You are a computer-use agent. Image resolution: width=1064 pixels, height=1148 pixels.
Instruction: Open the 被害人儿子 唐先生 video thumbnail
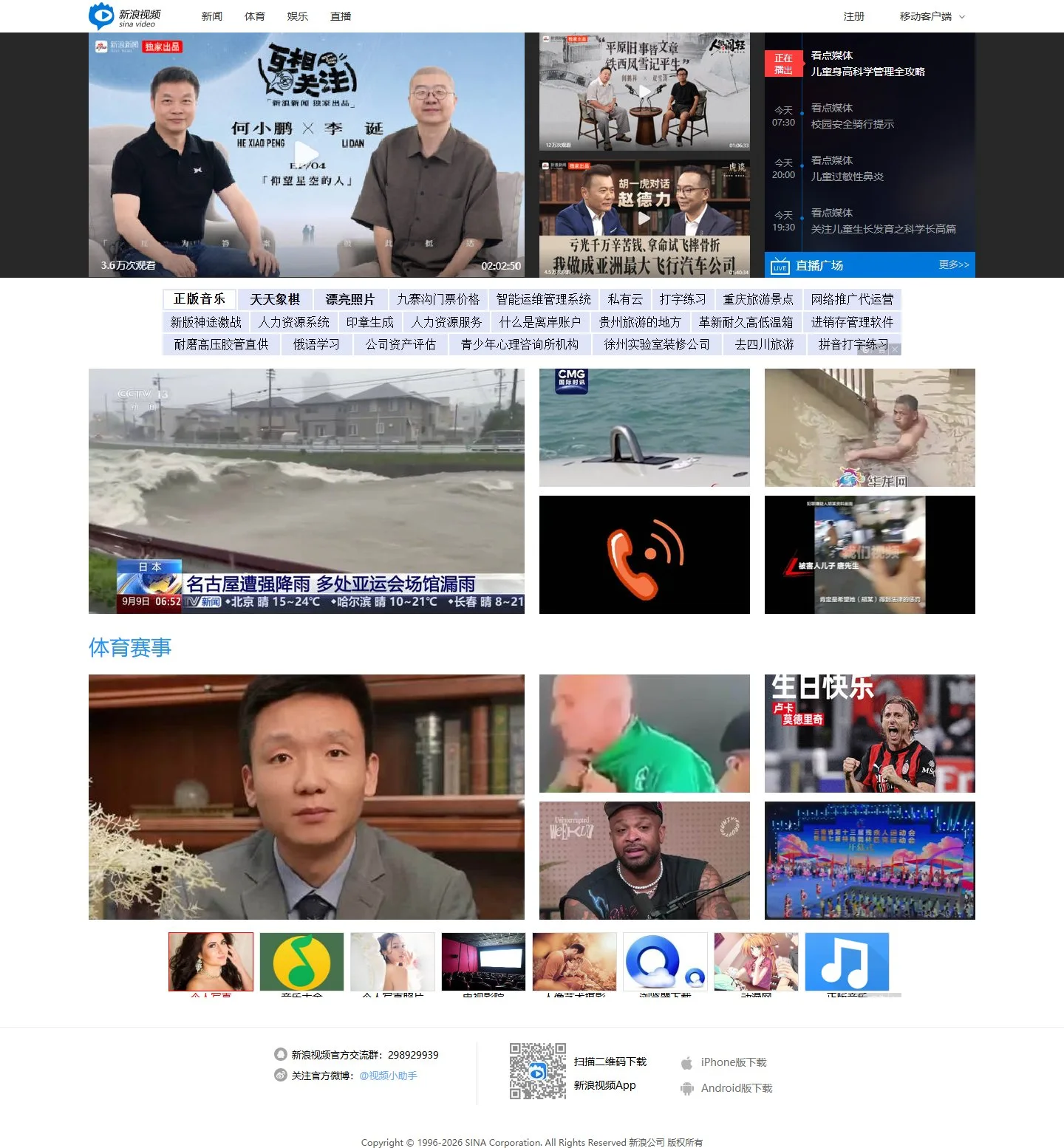[x=870, y=555]
